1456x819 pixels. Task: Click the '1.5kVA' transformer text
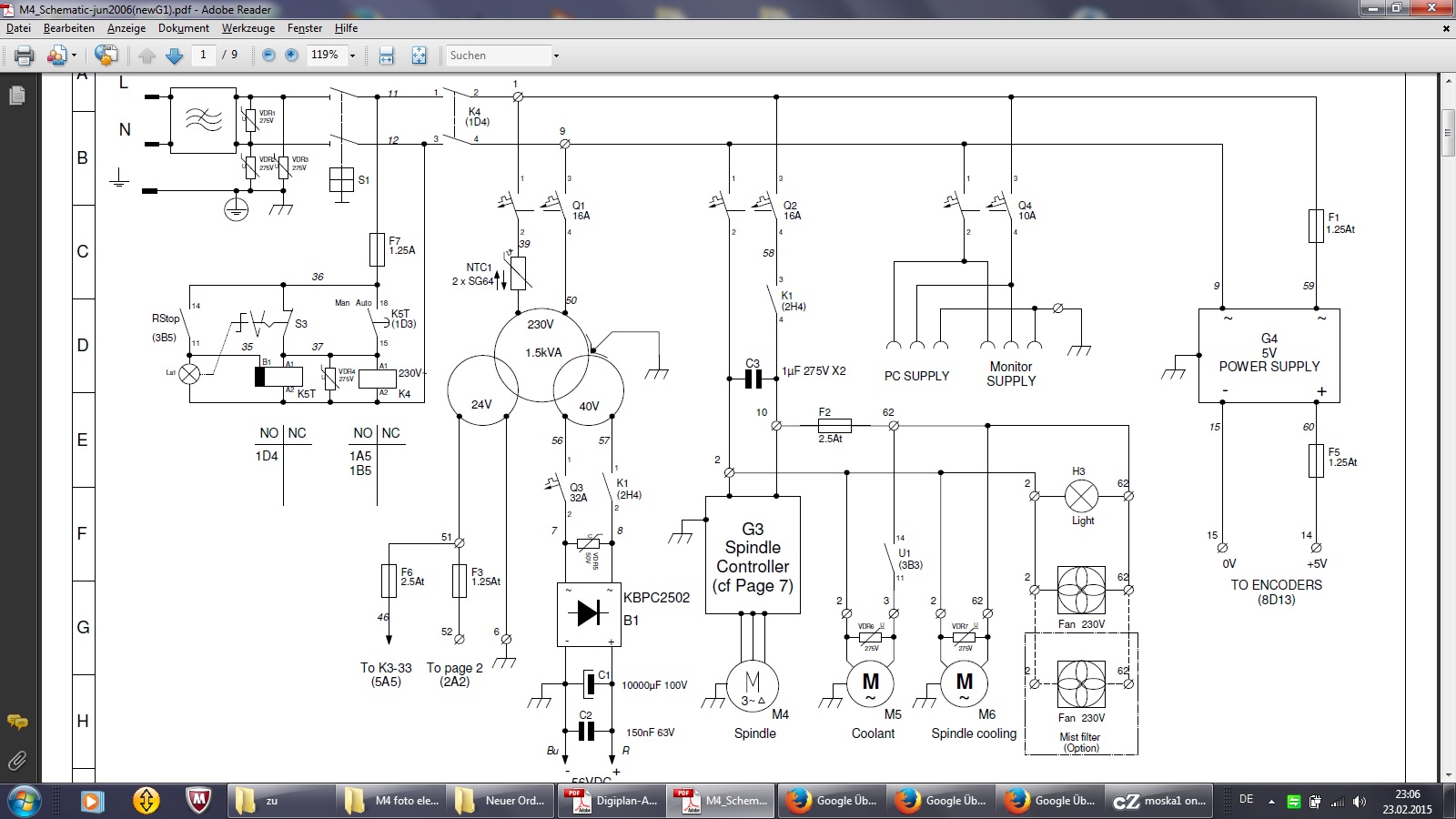click(x=543, y=353)
